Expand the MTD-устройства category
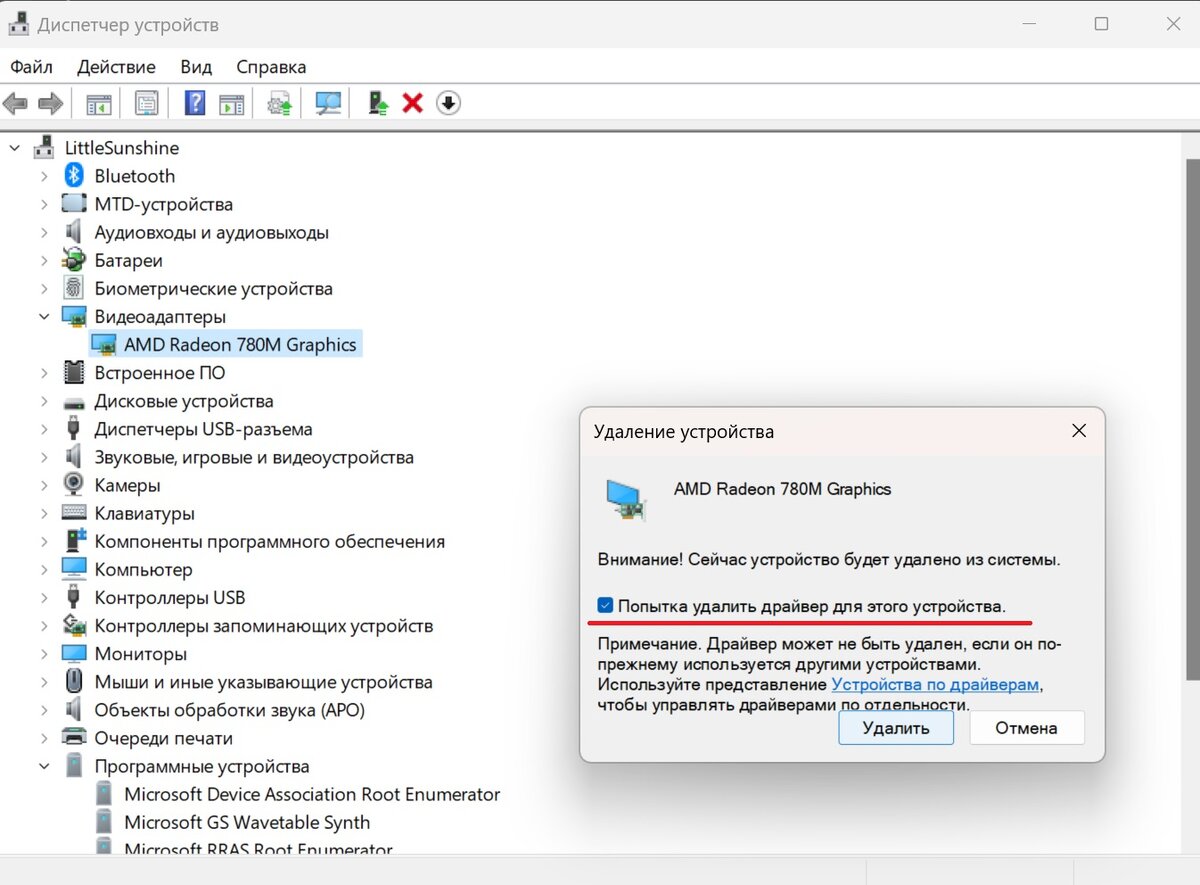Viewport: 1200px width, 885px height. coord(44,204)
